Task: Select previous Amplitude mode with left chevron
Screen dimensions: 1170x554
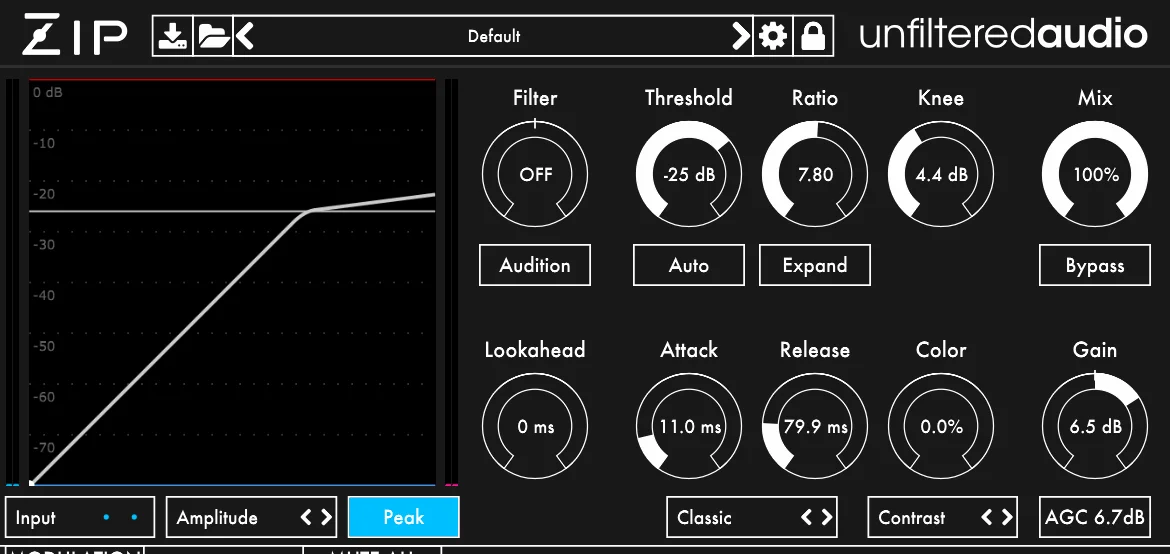Action: coord(306,517)
